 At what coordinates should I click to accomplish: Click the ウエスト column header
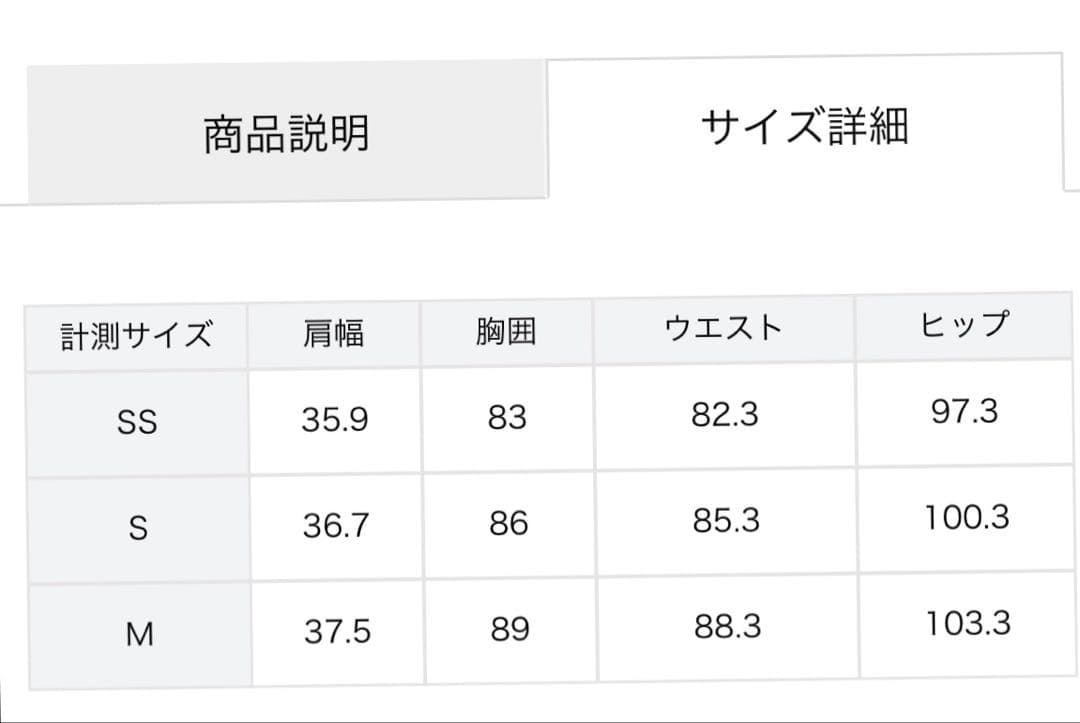pyautogui.click(x=725, y=325)
